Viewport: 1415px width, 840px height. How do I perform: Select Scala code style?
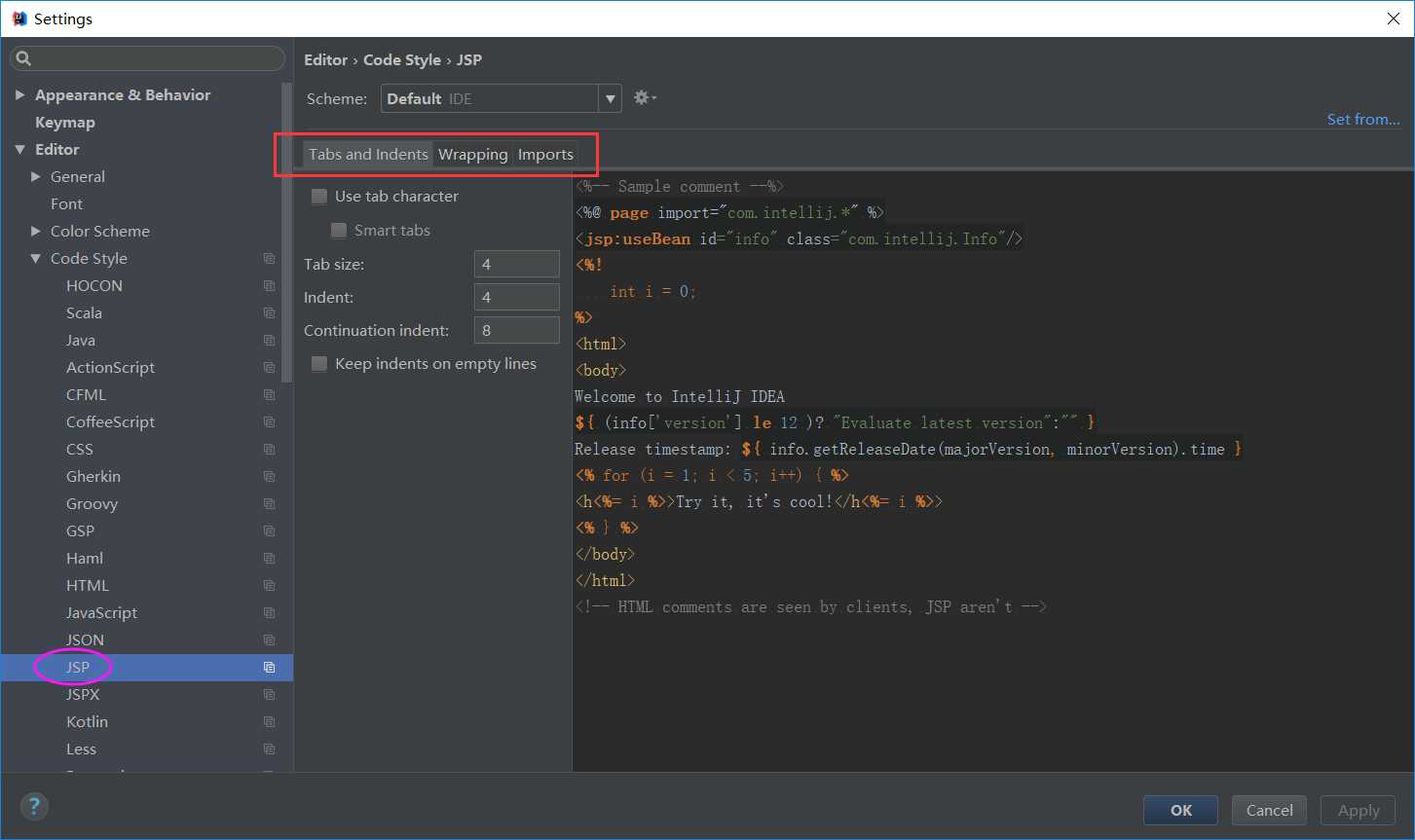point(84,313)
